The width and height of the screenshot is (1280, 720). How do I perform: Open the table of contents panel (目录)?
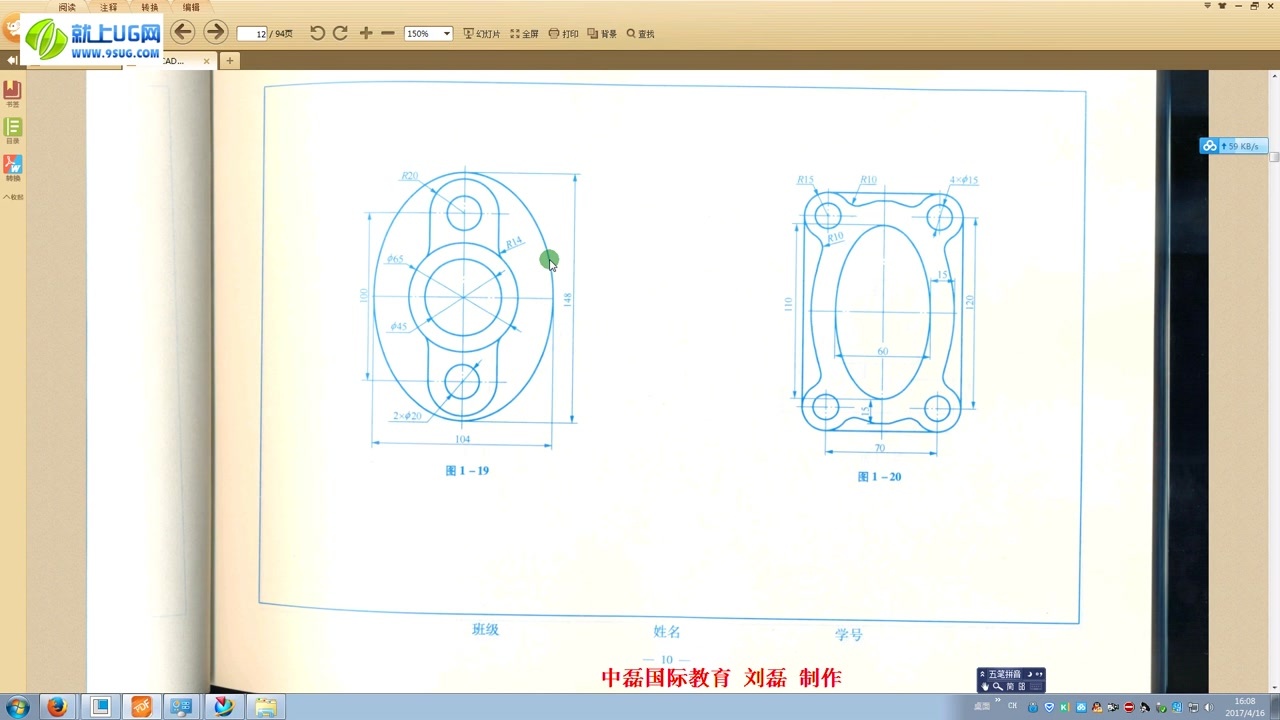12,130
